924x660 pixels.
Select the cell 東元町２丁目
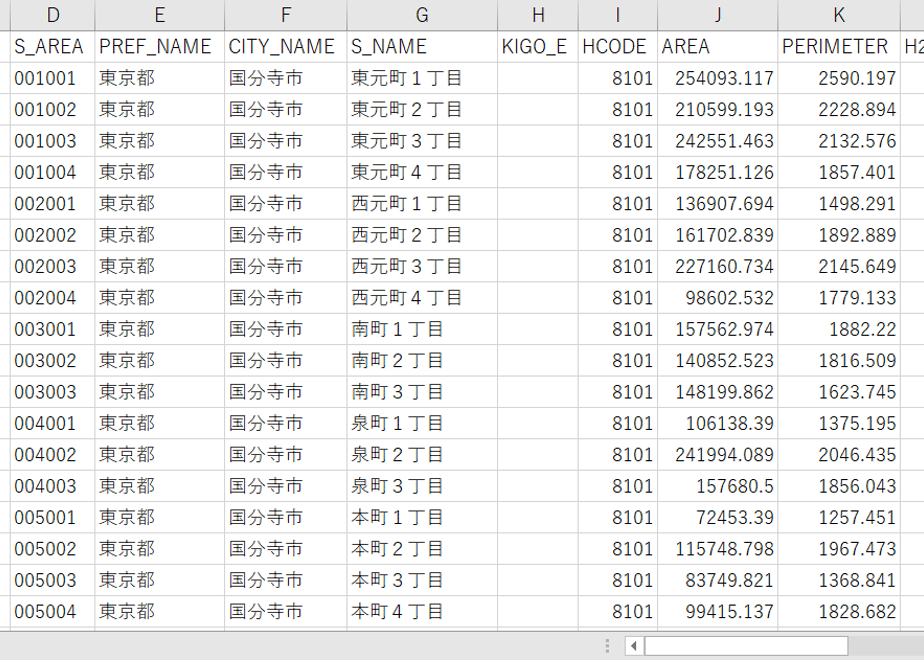click(422, 109)
